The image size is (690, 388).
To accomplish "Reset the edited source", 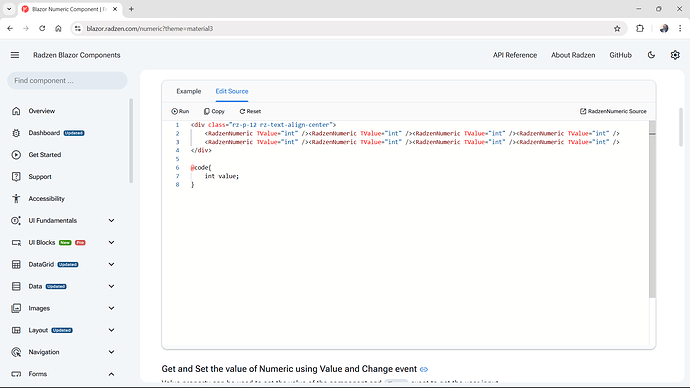I will tap(250, 111).
